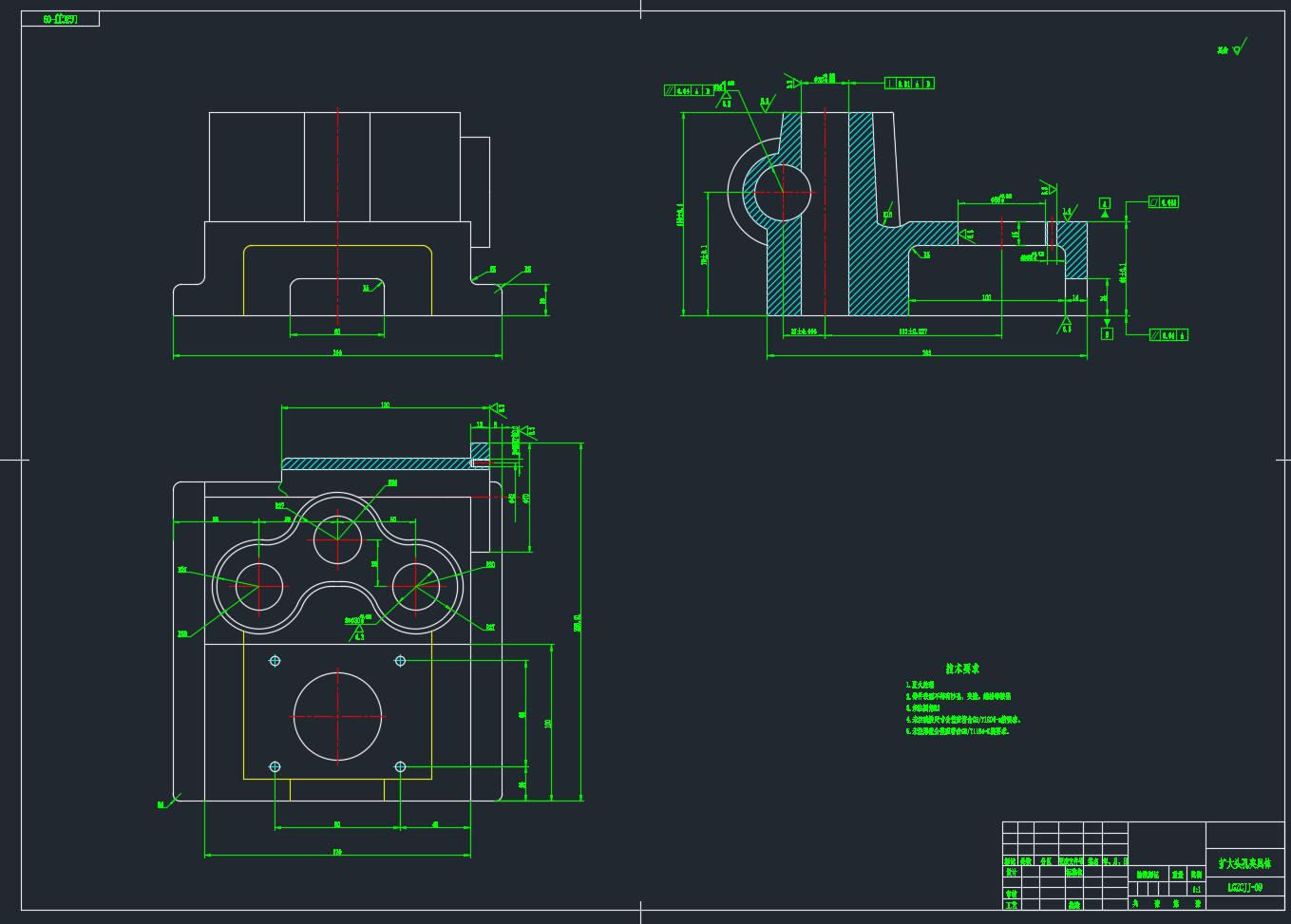The width and height of the screenshot is (1291, 924).
Task: Select the 技术要求 heading text
Action: [961, 669]
